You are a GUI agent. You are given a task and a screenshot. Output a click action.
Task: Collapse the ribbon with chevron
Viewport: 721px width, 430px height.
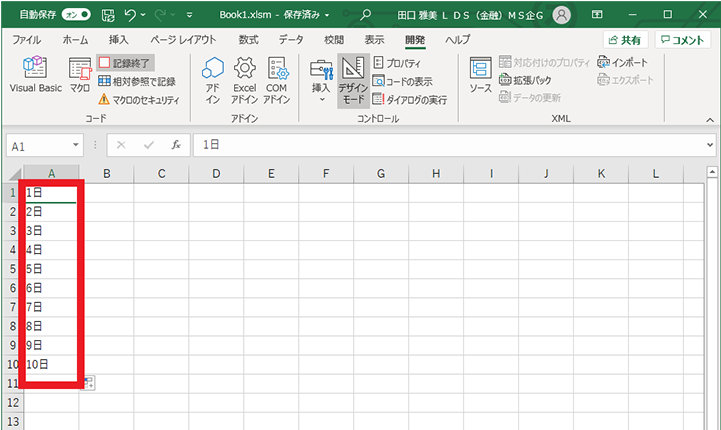pos(710,120)
